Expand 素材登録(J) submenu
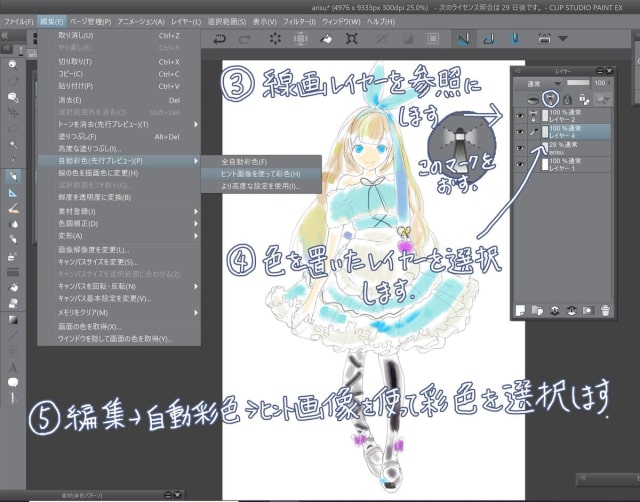Viewport: 640px width, 502px height. click(196, 211)
